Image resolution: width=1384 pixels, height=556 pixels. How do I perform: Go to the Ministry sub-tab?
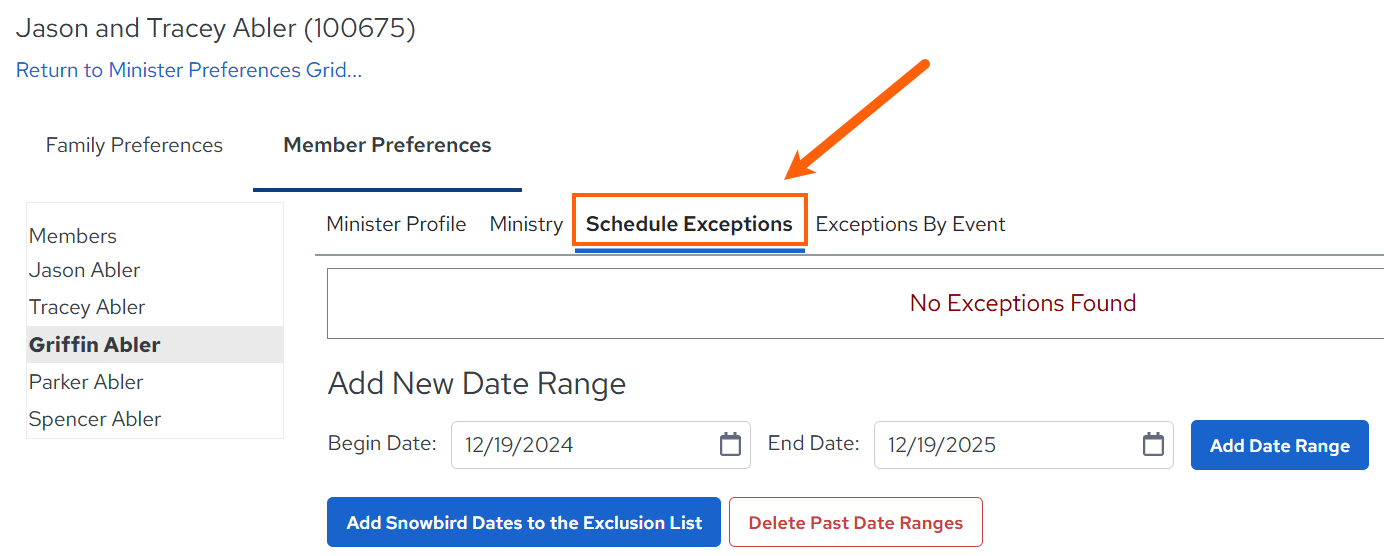click(526, 224)
